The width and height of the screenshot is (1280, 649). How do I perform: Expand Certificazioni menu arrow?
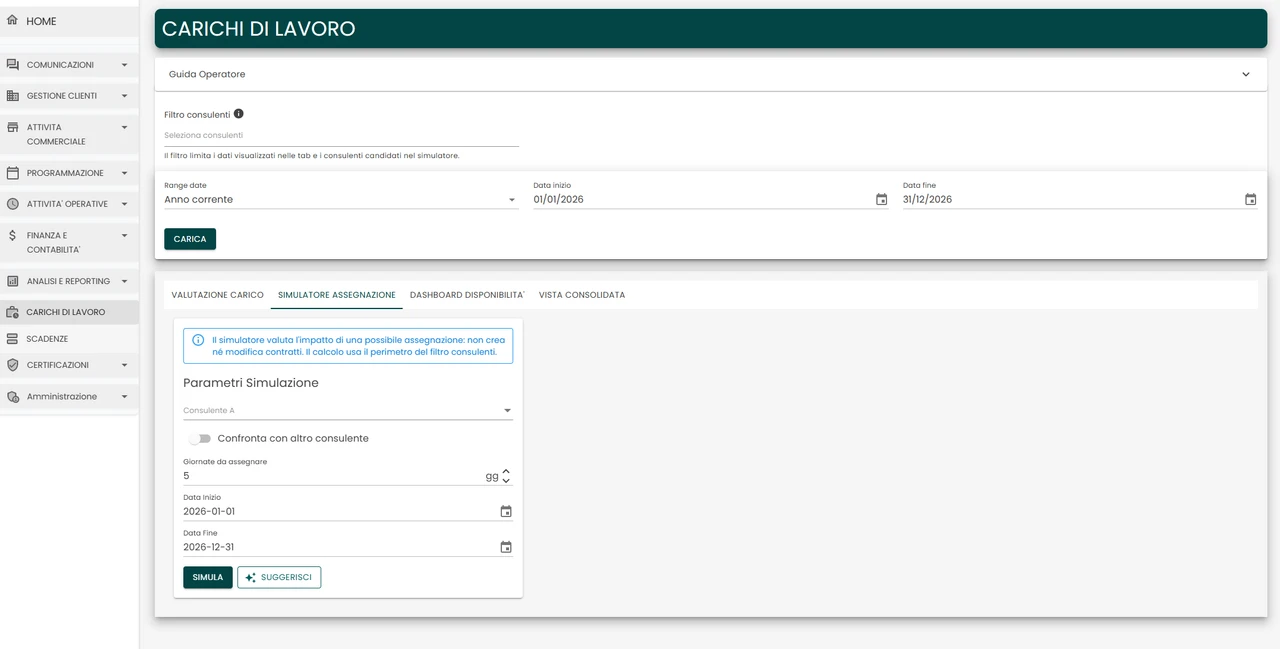click(x=124, y=365)
